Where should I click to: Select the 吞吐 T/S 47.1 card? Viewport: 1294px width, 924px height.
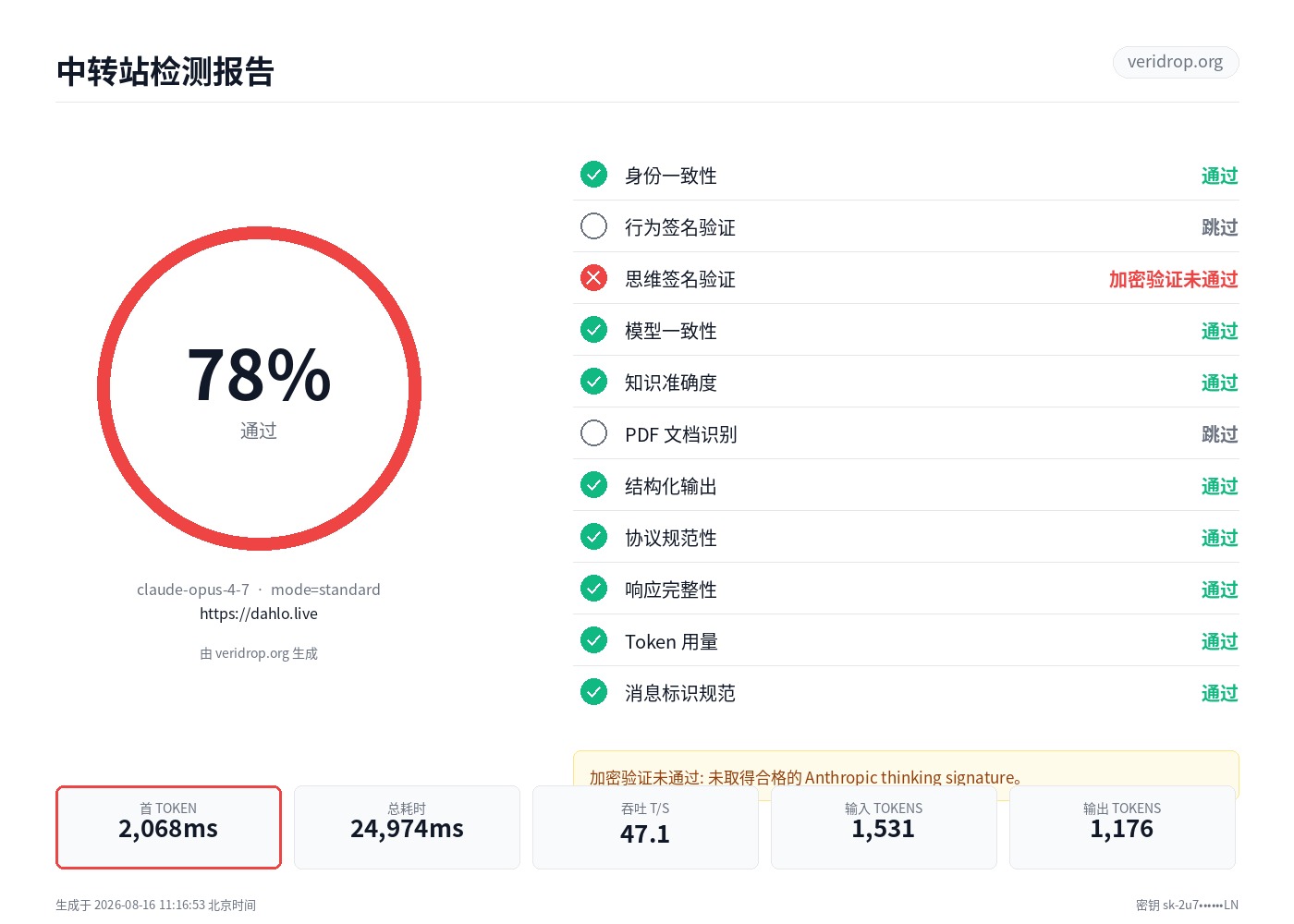pos(645,827)
